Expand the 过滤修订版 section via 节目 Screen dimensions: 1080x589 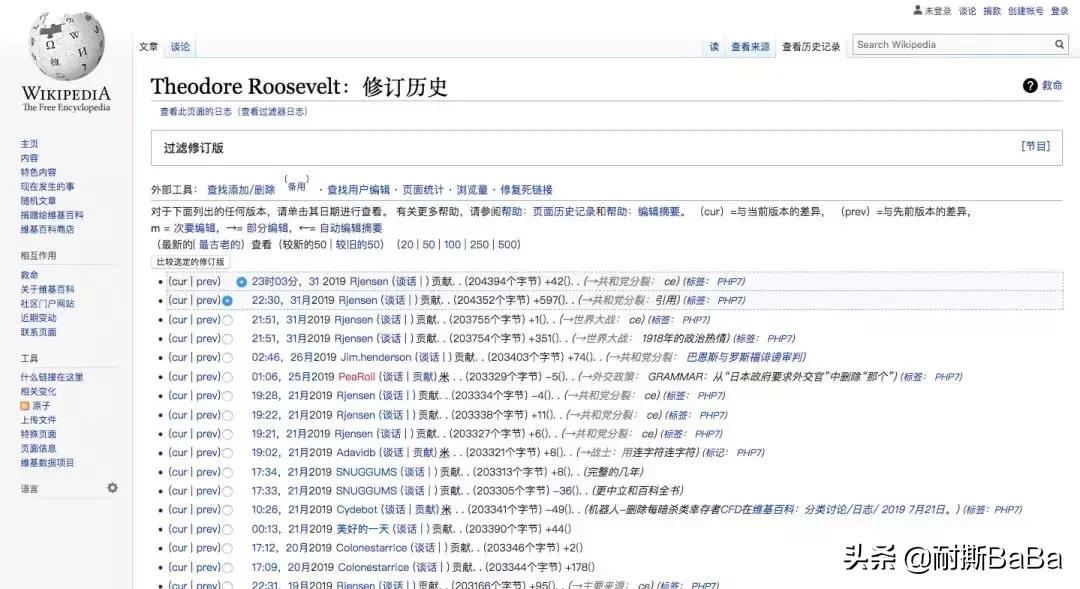click(x=1036, y=145)
